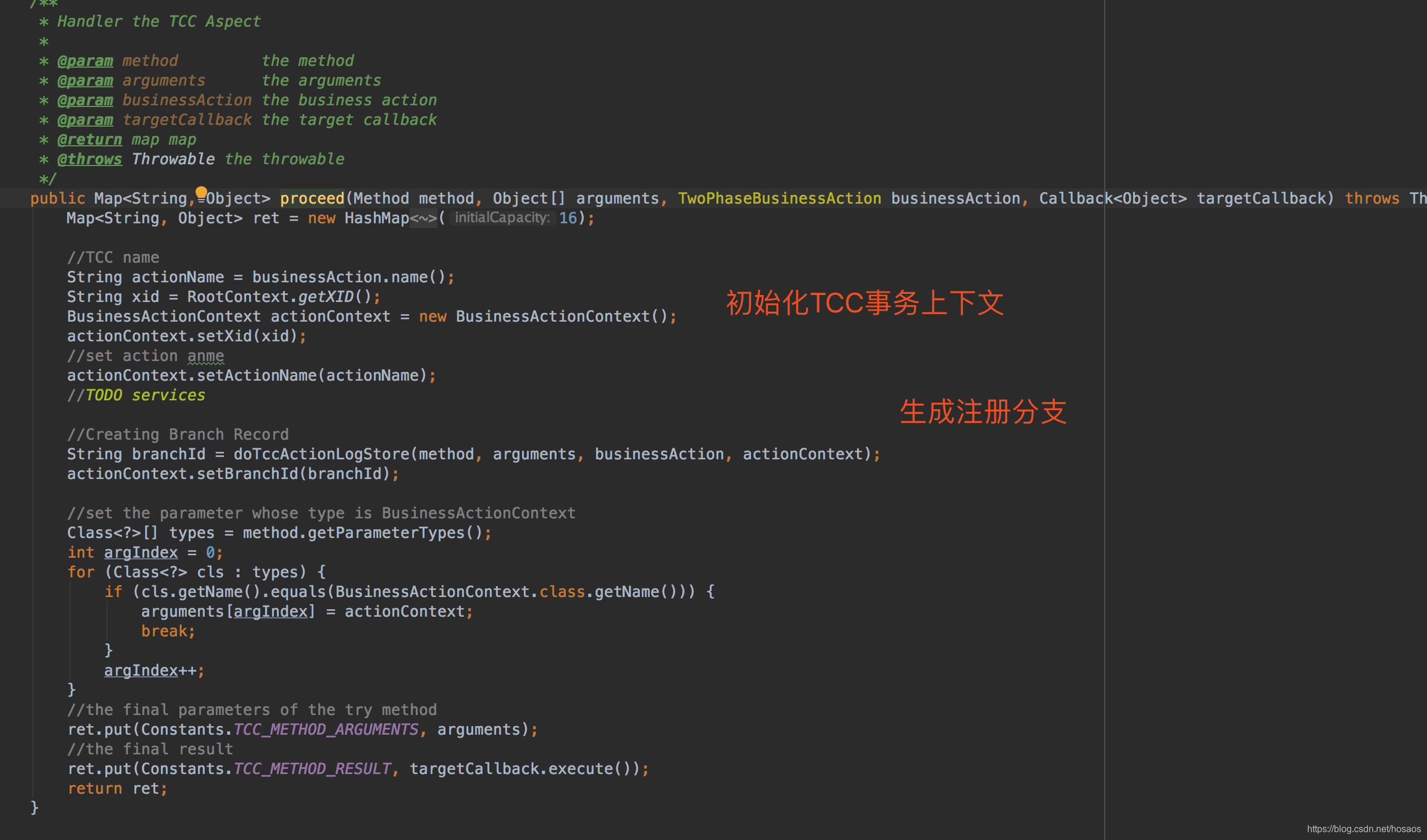Click the misspelled word 'anme'
The width and height of the screenshot is (1427, 840).
(x=205, y=356)
